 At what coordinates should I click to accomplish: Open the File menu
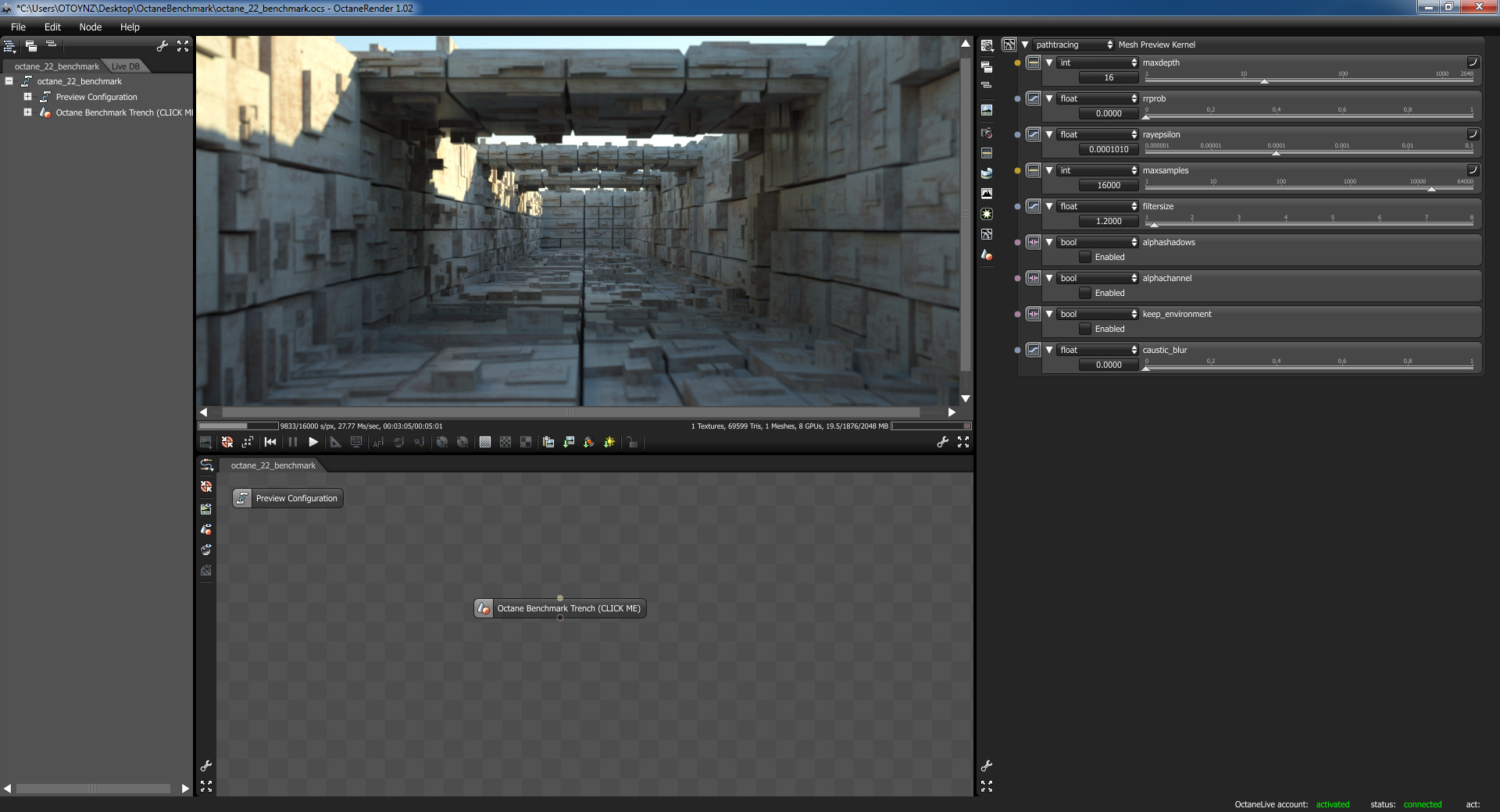pos(18,27)
